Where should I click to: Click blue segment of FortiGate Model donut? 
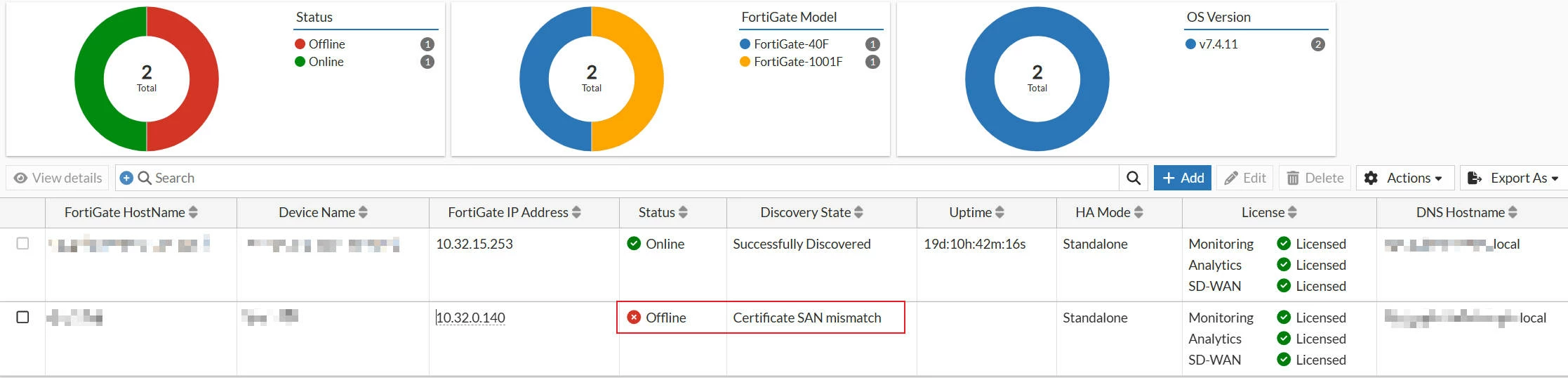533,79
